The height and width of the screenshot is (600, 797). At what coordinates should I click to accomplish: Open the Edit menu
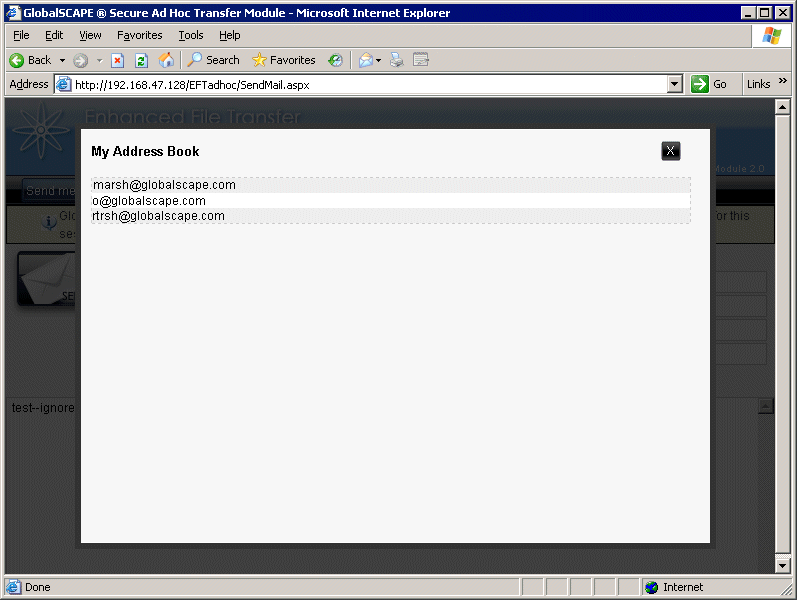54,35
